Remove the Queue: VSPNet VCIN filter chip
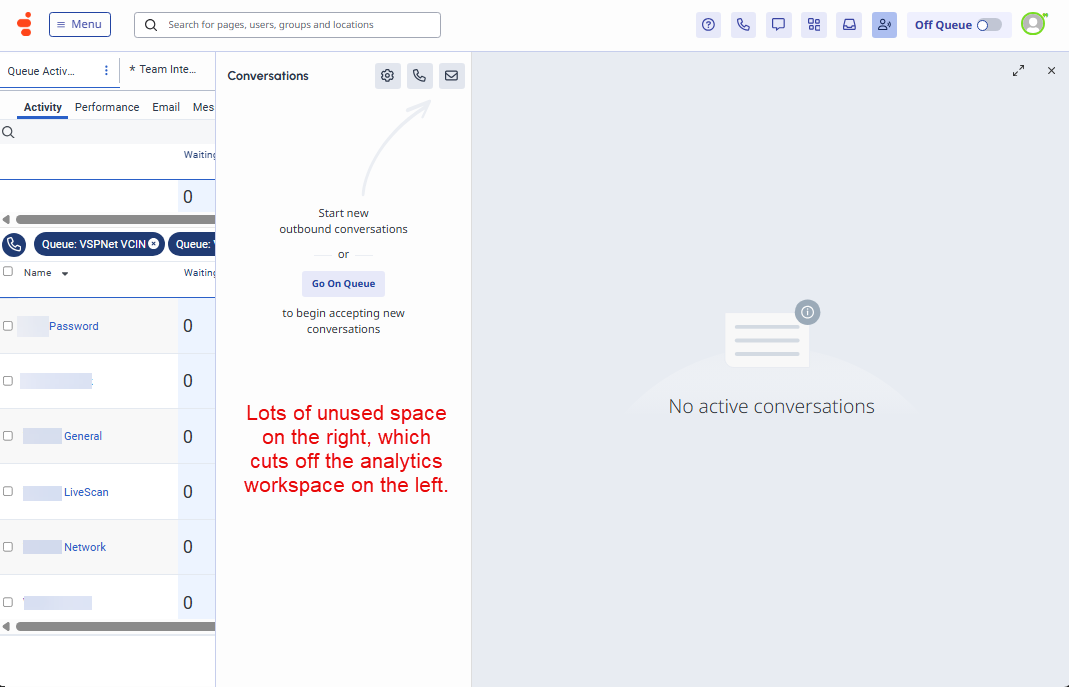1069x687 pixels. 153,243
